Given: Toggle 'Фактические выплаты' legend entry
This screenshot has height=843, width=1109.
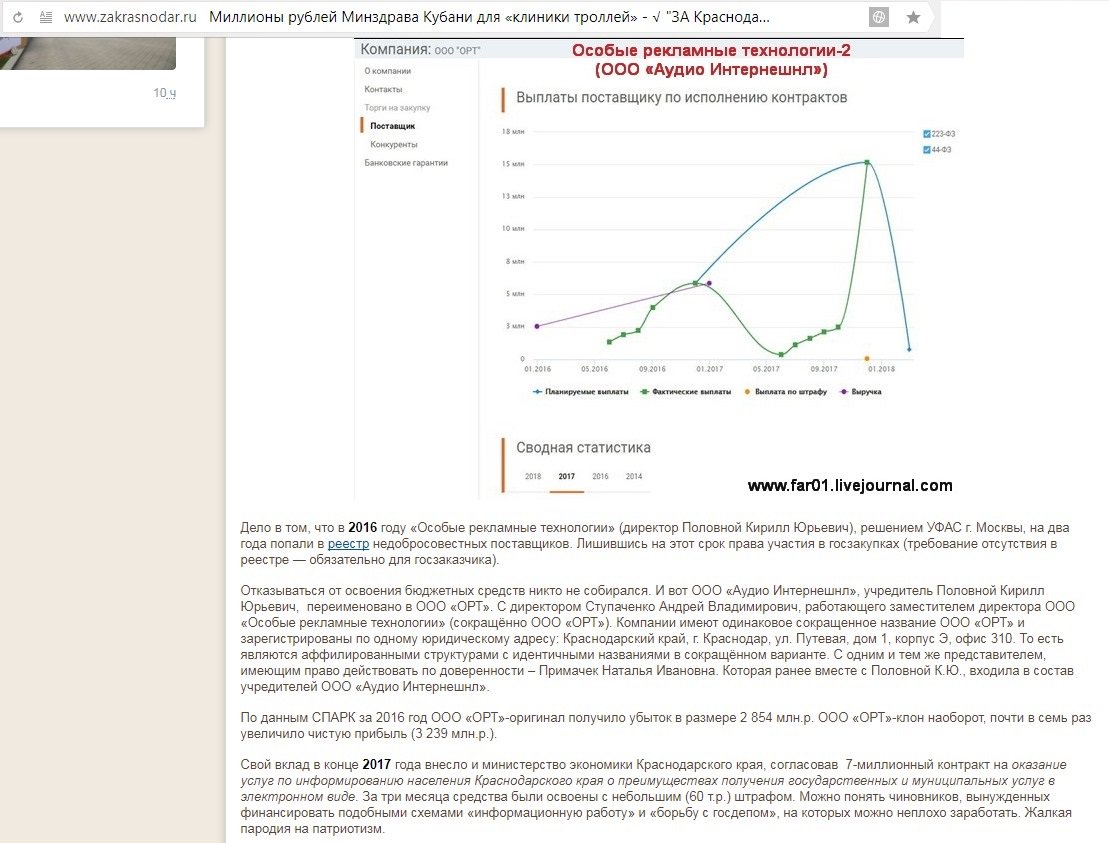Looking at the screenshot, I should click(686, 392).
